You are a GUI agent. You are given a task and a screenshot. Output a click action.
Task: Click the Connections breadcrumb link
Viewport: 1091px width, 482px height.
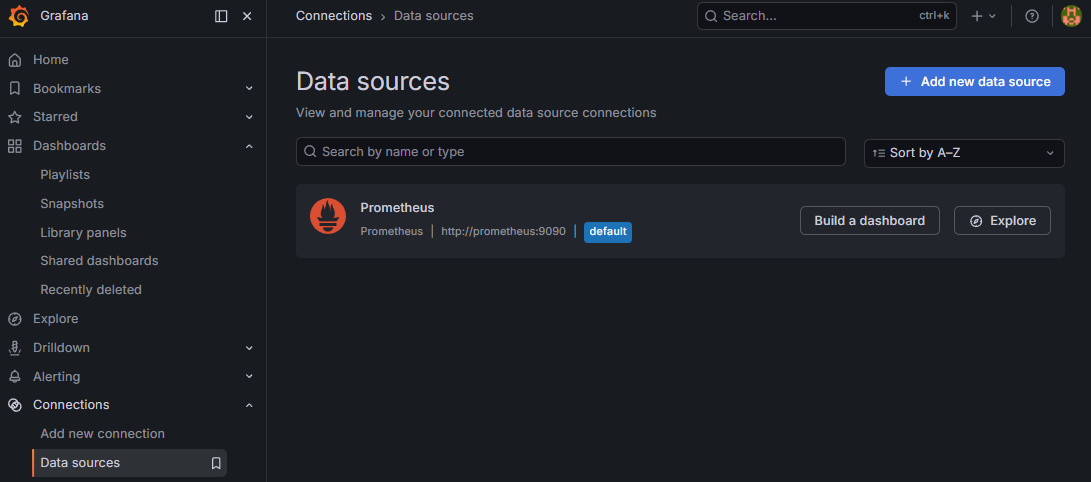coord(333,15)
